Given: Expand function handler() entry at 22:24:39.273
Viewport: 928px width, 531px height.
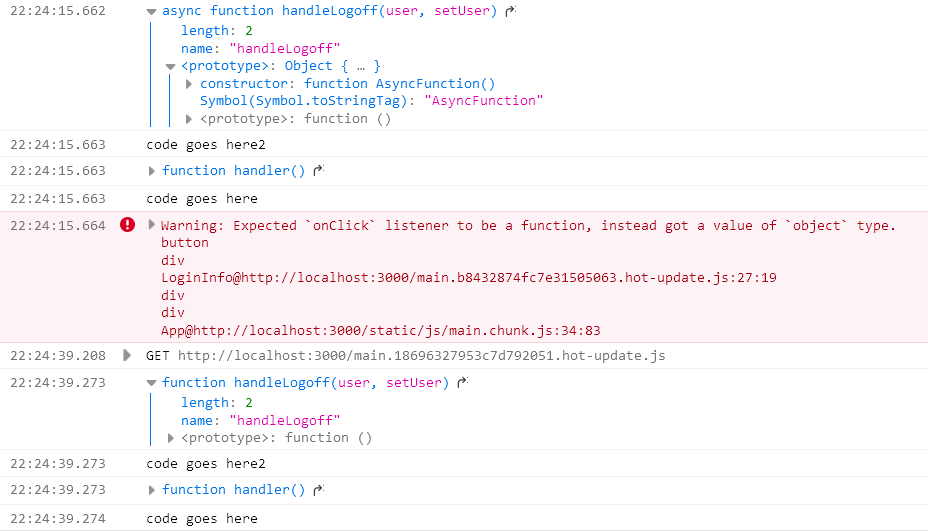Looking at the screenshot, I should click(x=152, y=490).
